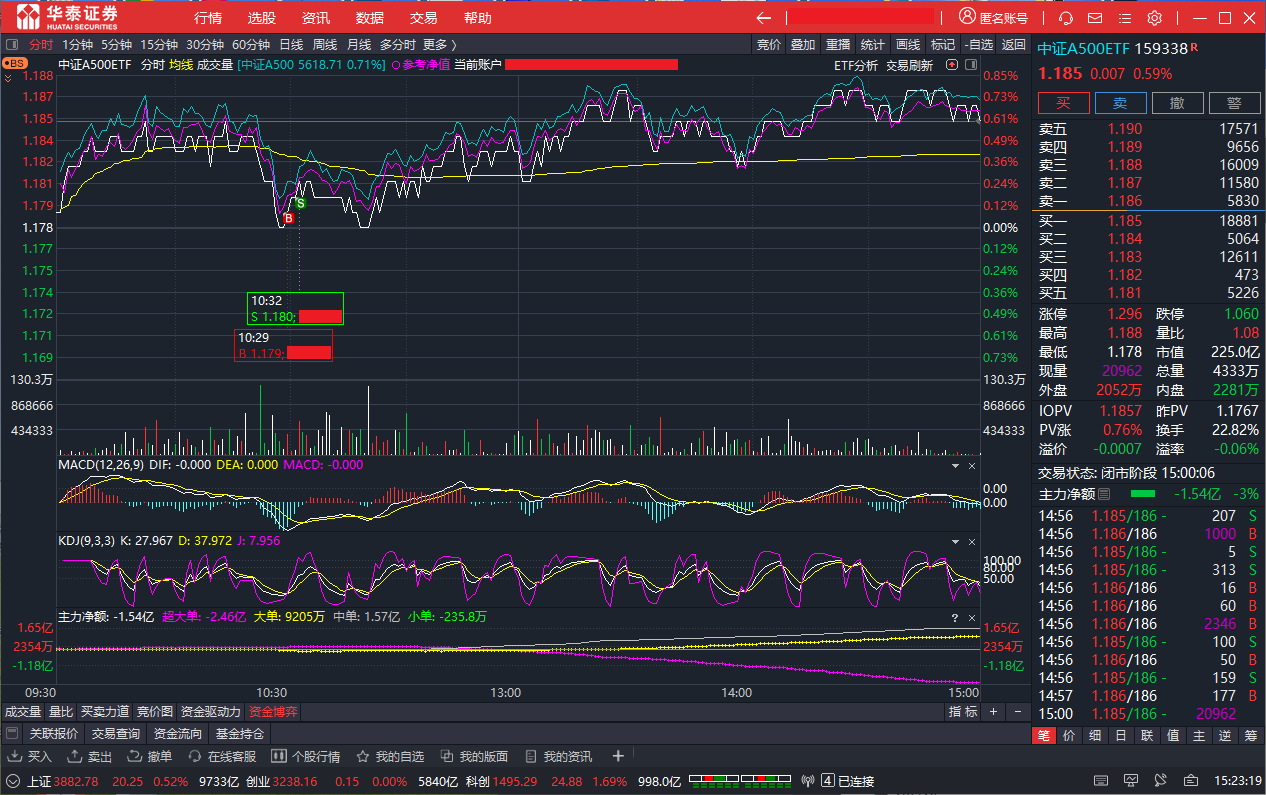Open the settings gear icon
This screenshot has height=795, width=1266.
coord(1154,18)
